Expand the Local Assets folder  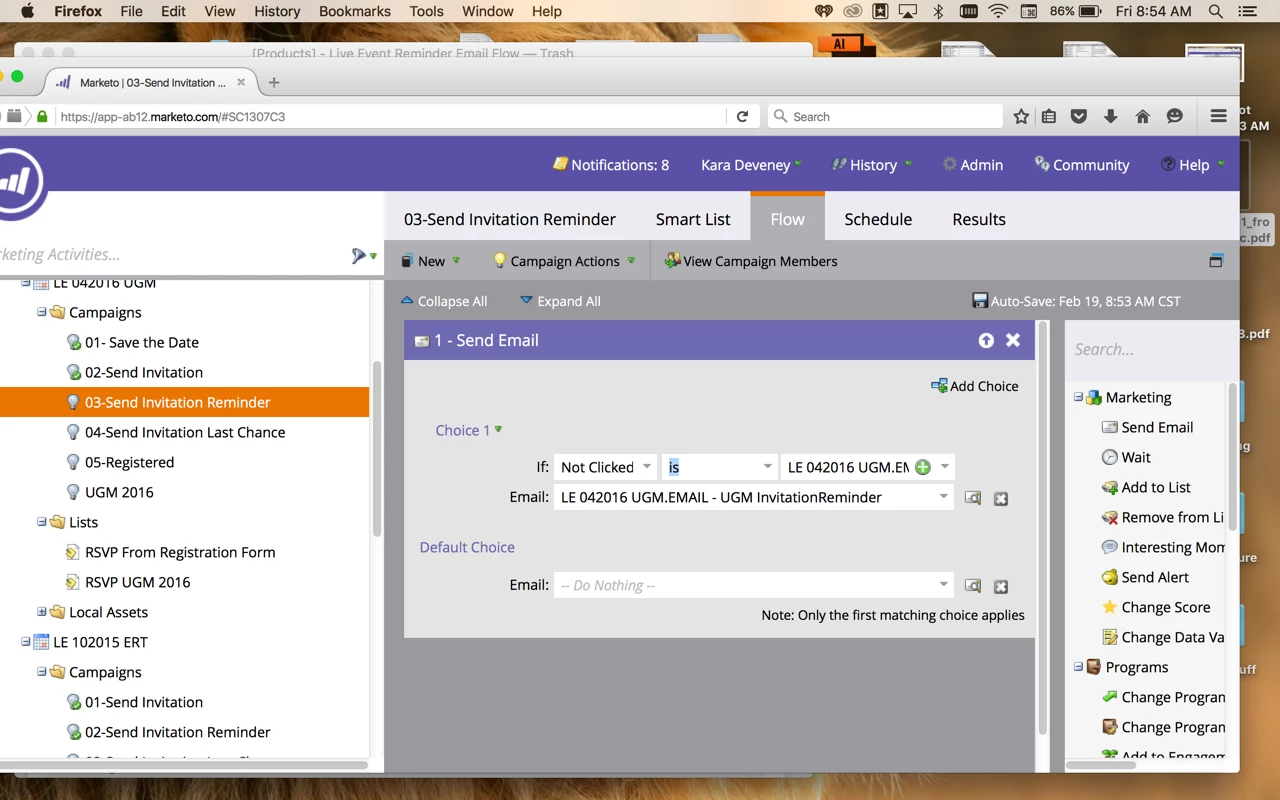42,612
